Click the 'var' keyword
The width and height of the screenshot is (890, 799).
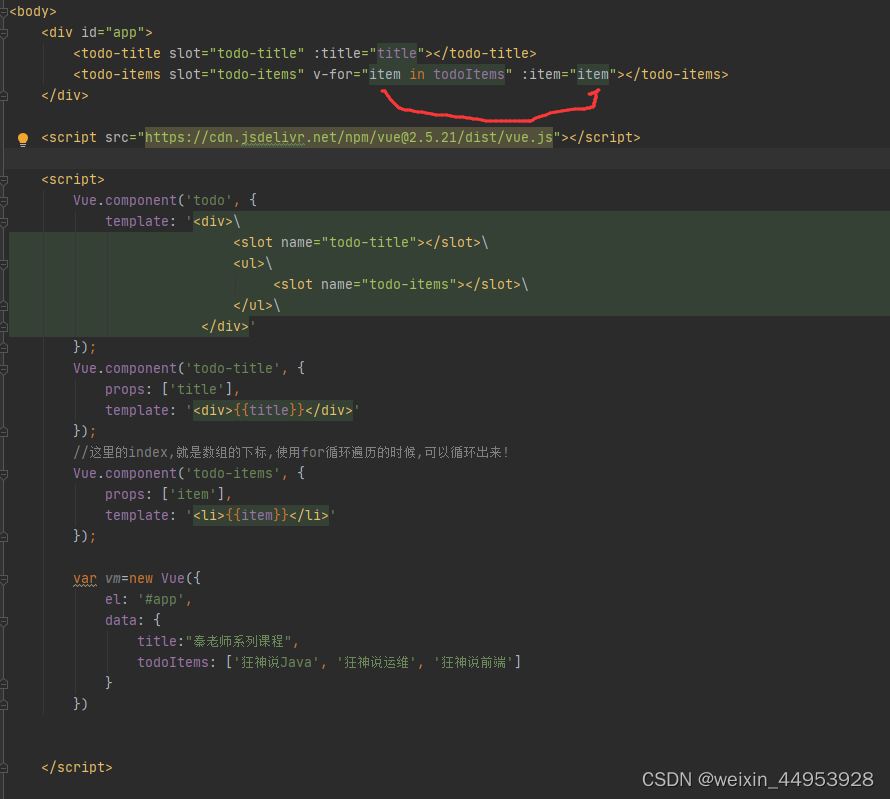(85, 579)
